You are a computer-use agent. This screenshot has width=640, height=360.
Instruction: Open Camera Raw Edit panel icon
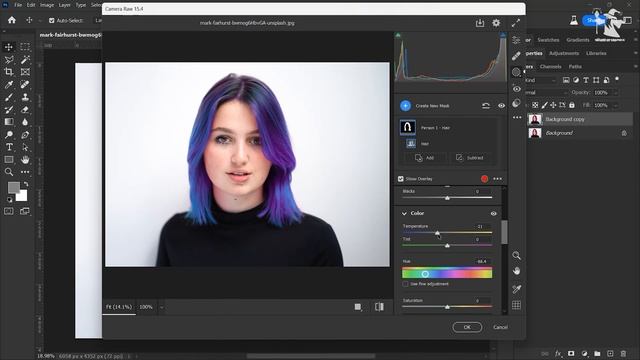[516, 40]
